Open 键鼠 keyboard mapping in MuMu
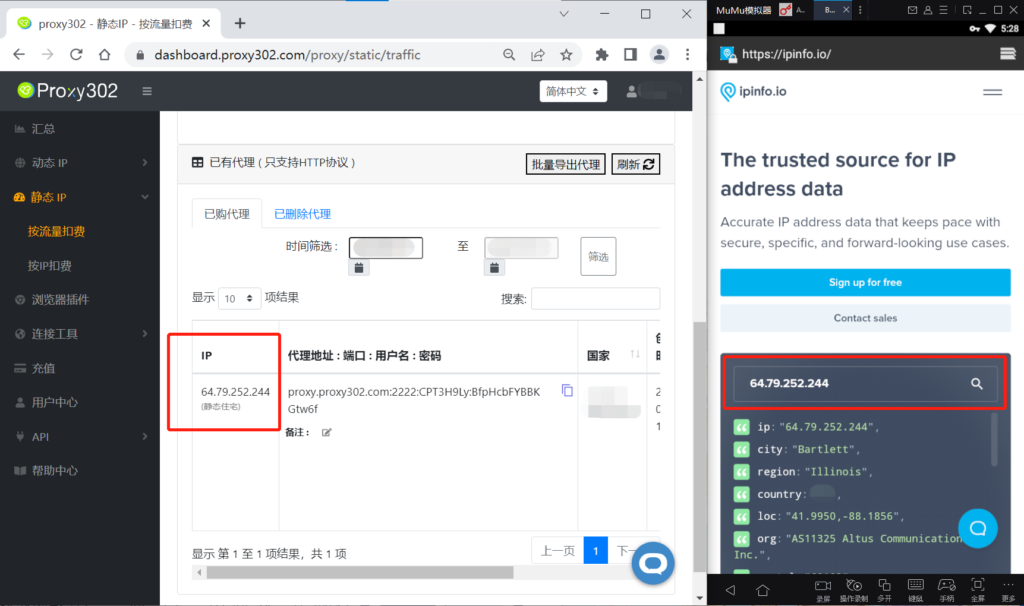1024x606 pixels. tap(916, 590)
